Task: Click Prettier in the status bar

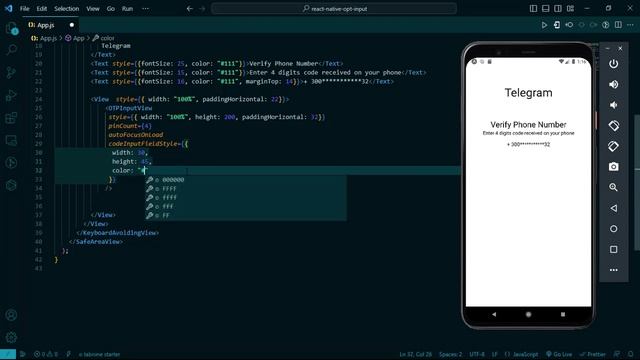Action: [x=593, y=354]
